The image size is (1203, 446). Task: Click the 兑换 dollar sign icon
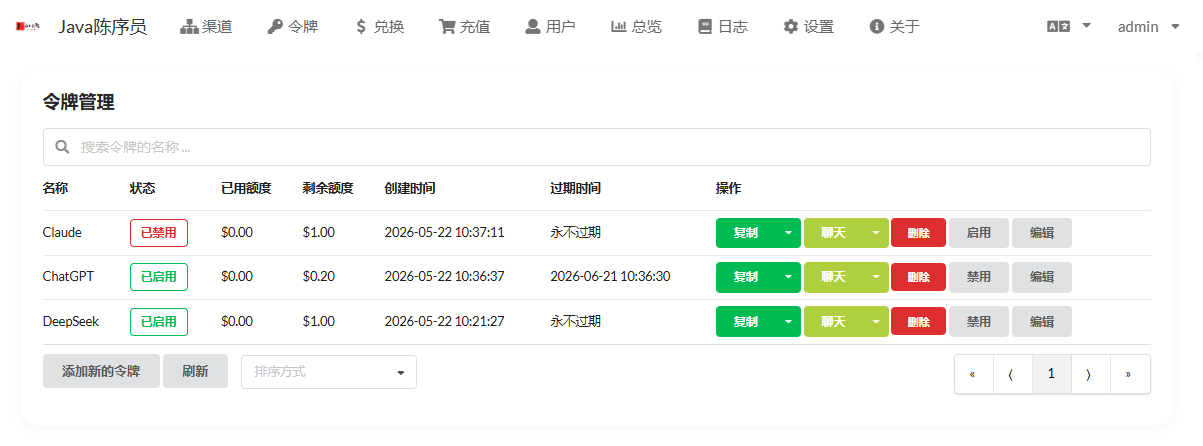coord(361,27)
